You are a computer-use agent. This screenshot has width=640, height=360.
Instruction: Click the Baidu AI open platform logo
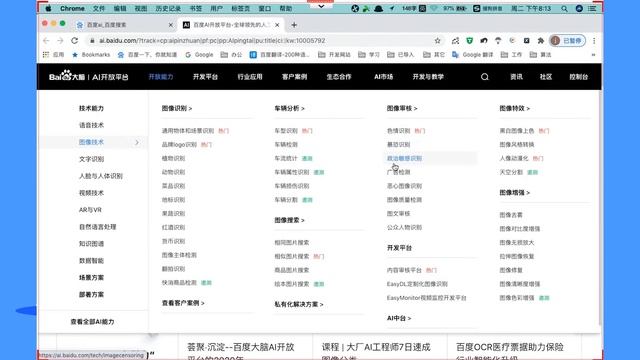(89, 76)
